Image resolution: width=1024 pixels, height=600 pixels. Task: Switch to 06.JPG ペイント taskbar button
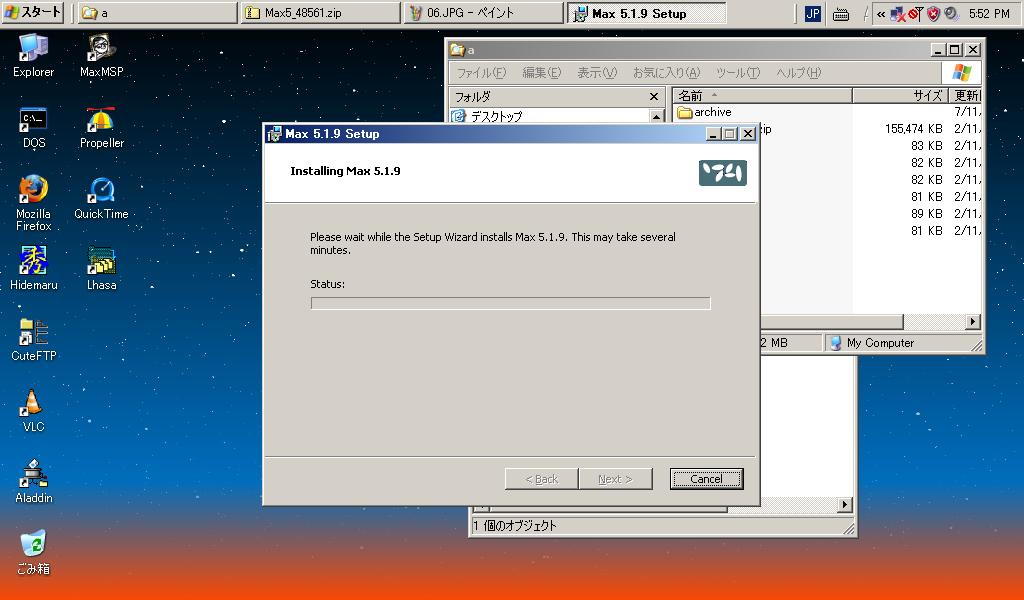(483, 13)
